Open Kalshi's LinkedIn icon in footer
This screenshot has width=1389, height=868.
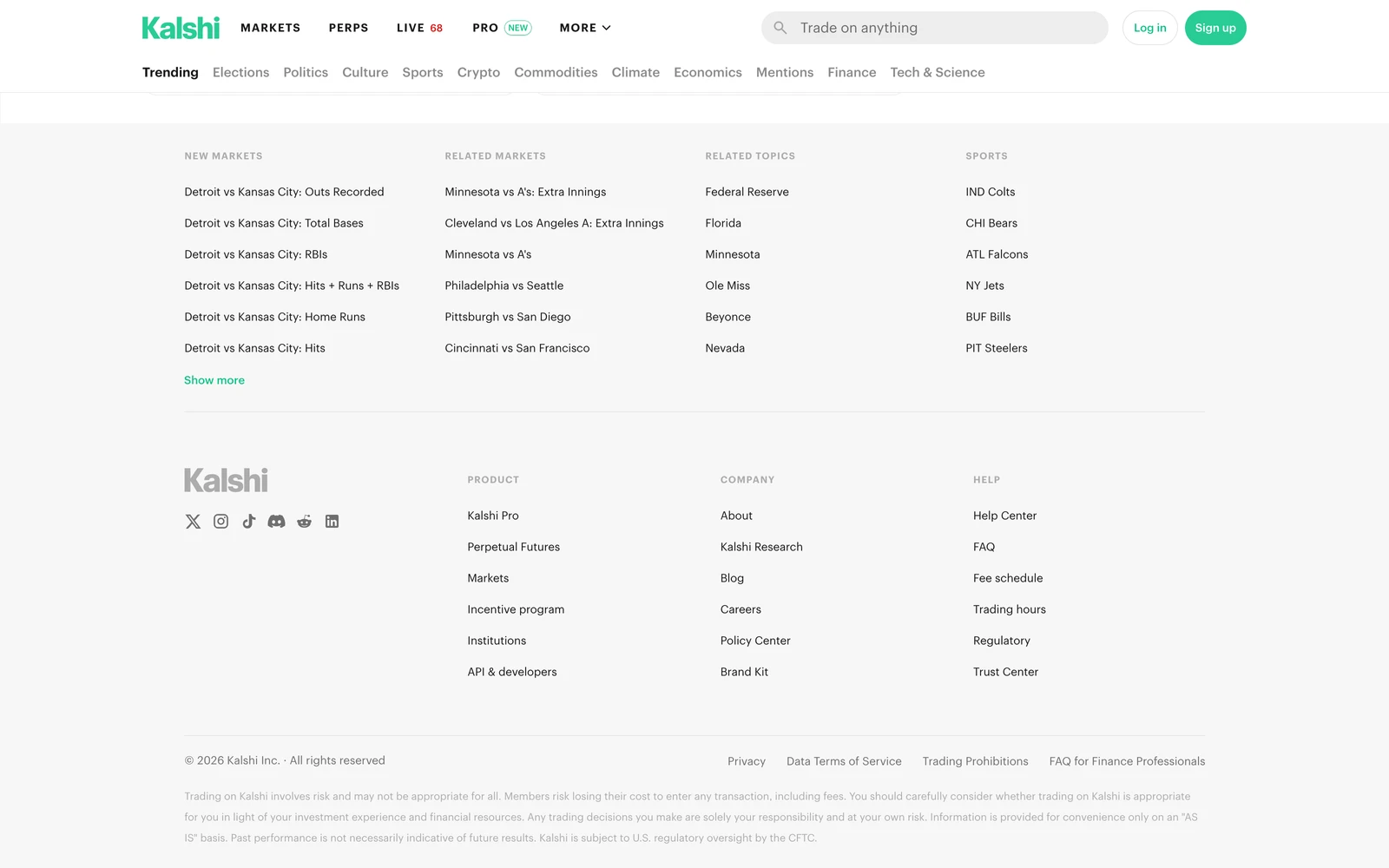332,521
